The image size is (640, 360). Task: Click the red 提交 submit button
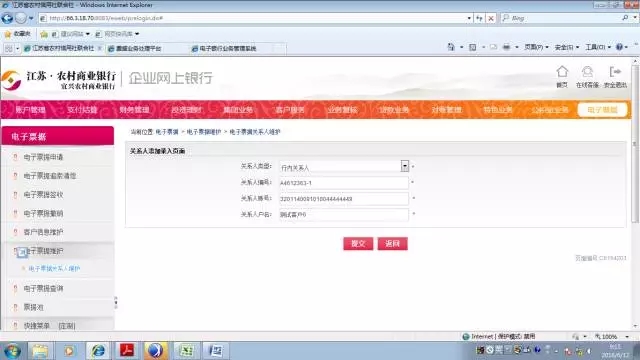pyautogui.click(x=358, y=244)
